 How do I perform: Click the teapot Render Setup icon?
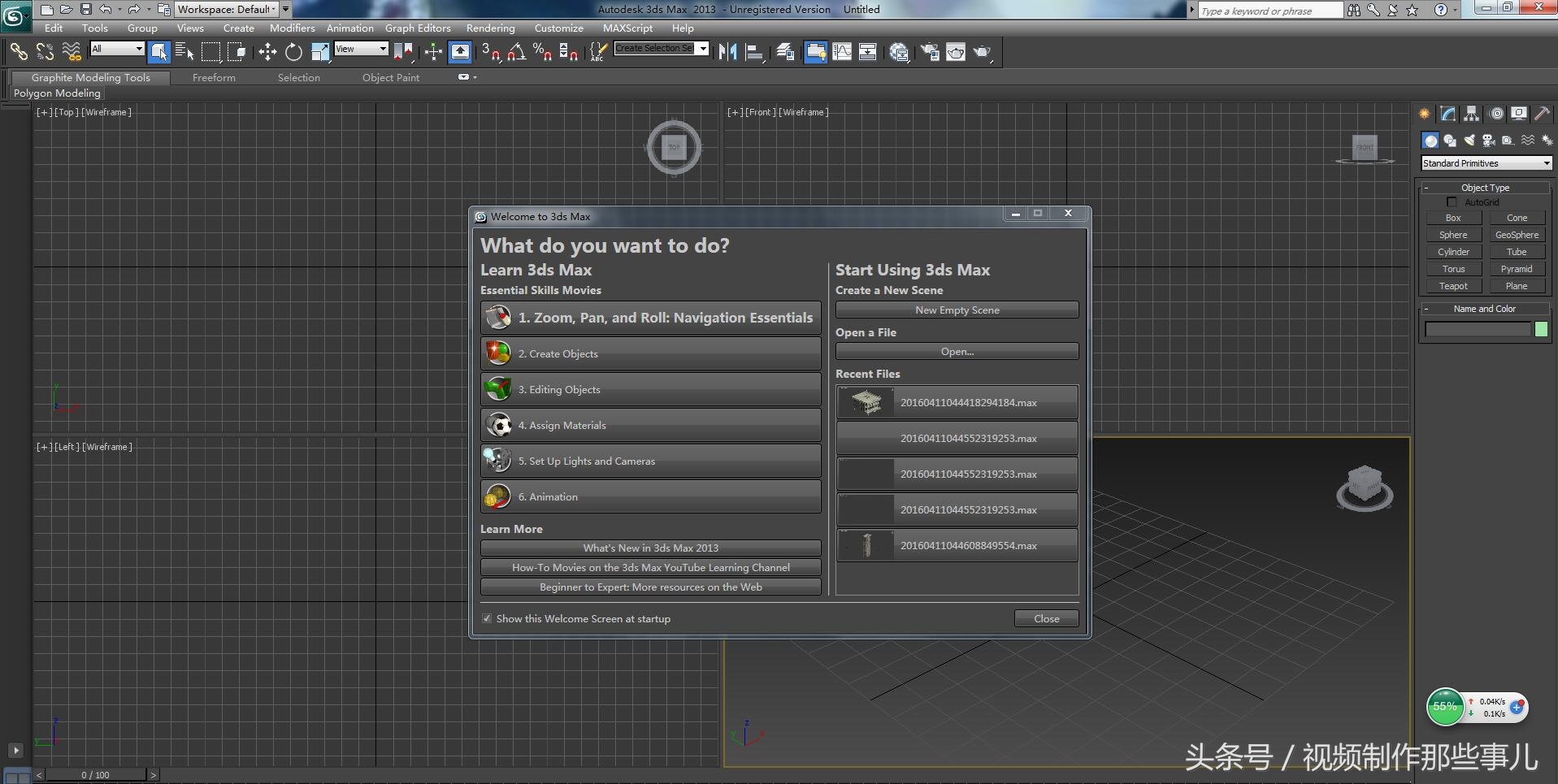click(929, 52)
